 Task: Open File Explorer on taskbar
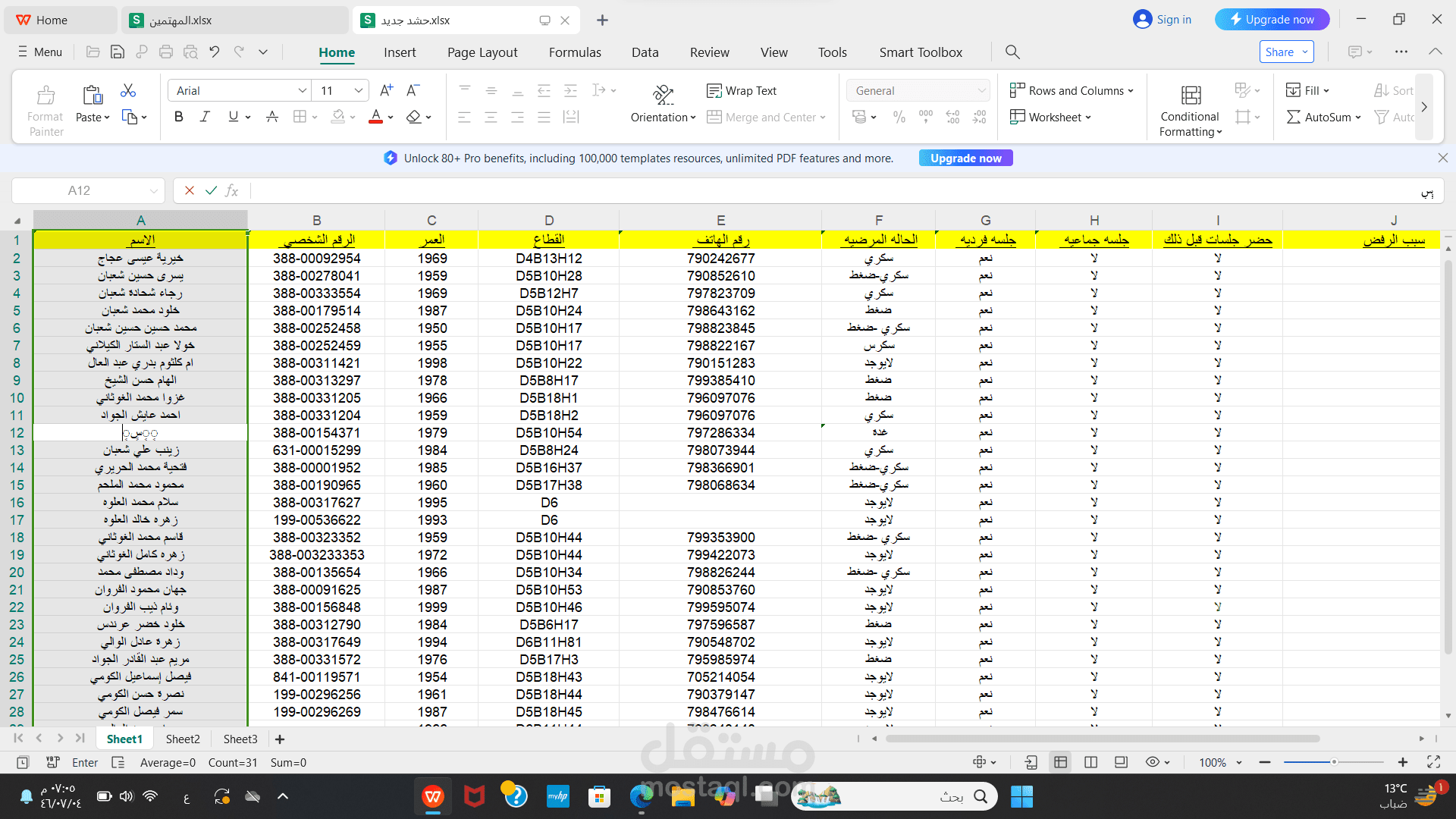pyautogui.click(x=682, y=796)
